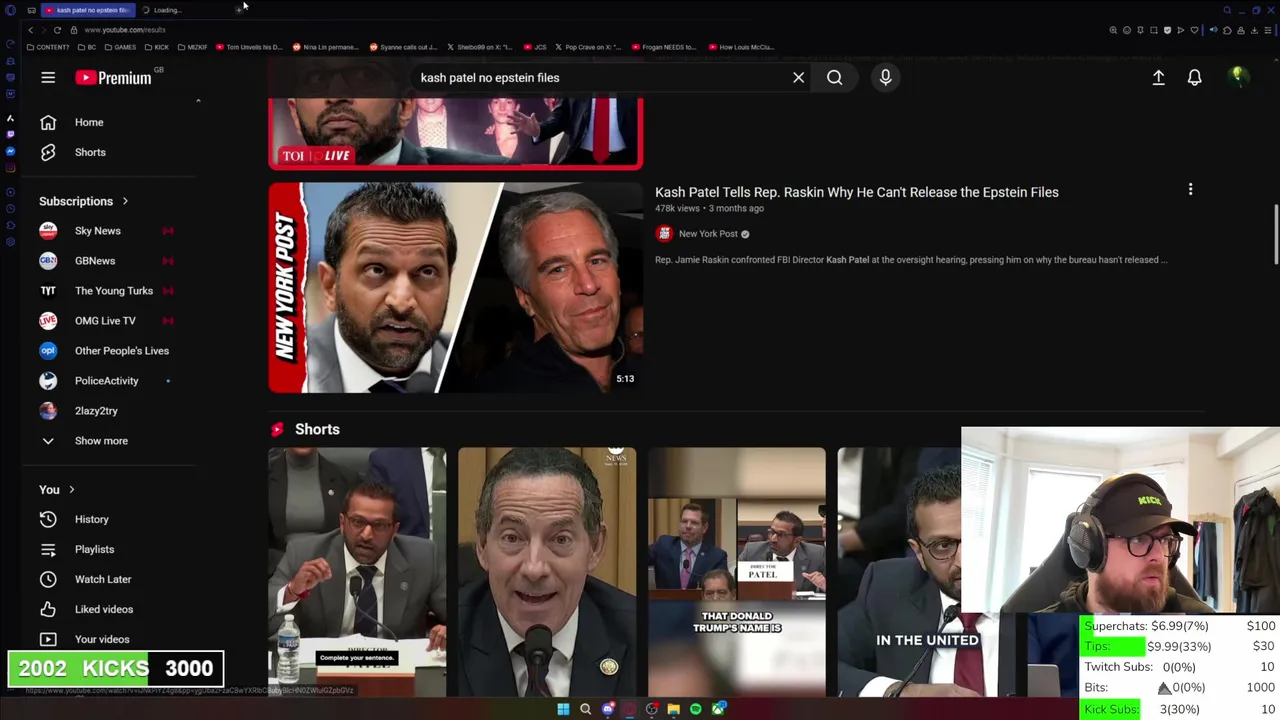The image size is (1280, 720).
Task: Click the YouTube Premium logo
Action: coord(112,78)
